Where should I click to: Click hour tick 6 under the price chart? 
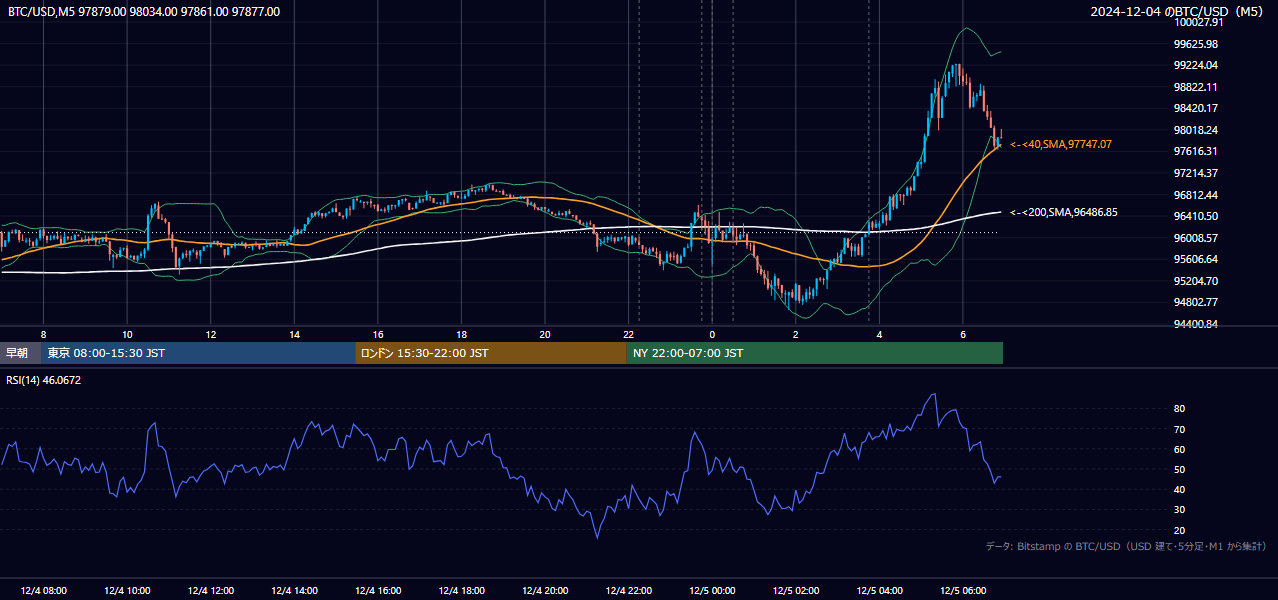(963, 334)
